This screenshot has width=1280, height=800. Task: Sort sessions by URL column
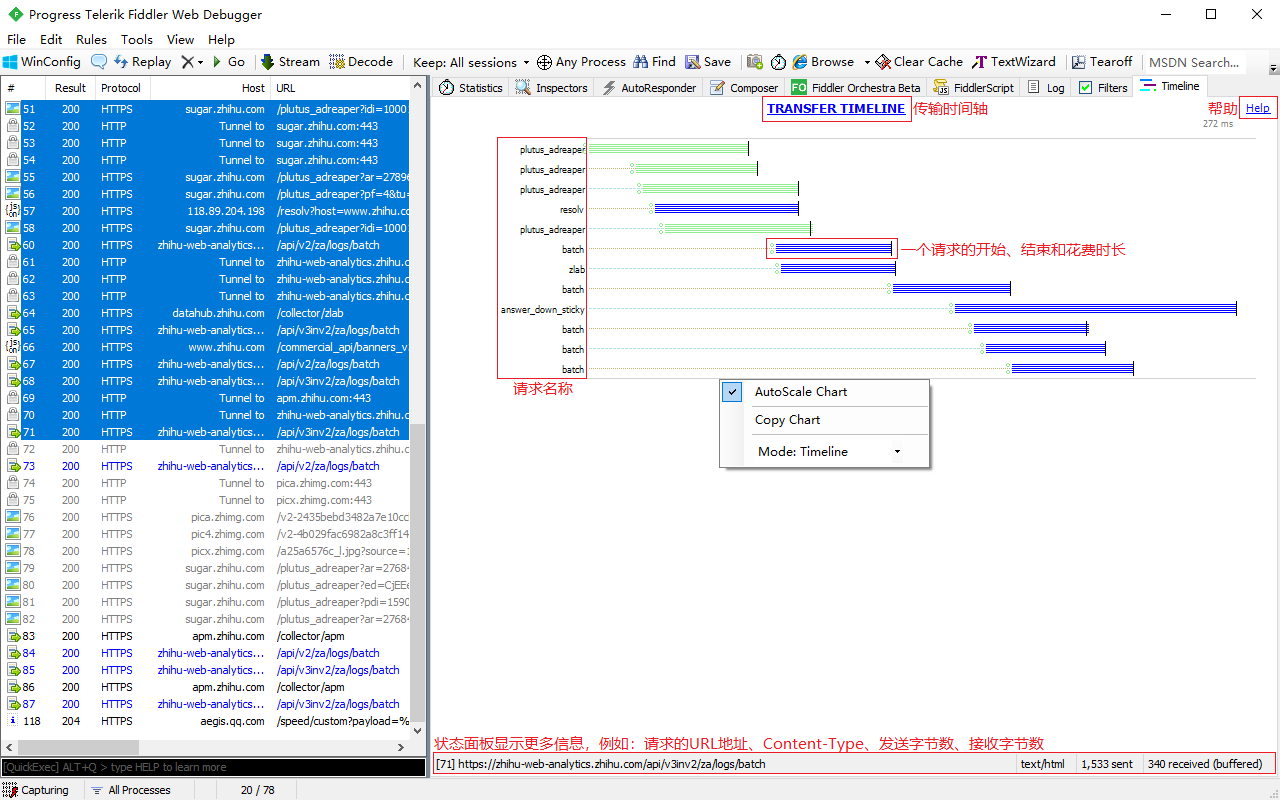[x=341, y=88]
